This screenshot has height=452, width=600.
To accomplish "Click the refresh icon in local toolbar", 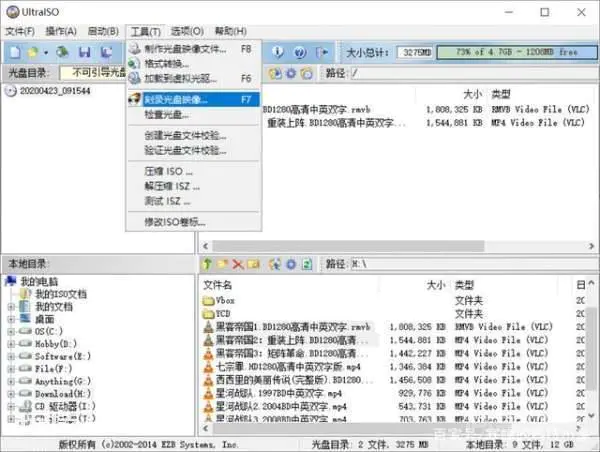I will [307, 264].
